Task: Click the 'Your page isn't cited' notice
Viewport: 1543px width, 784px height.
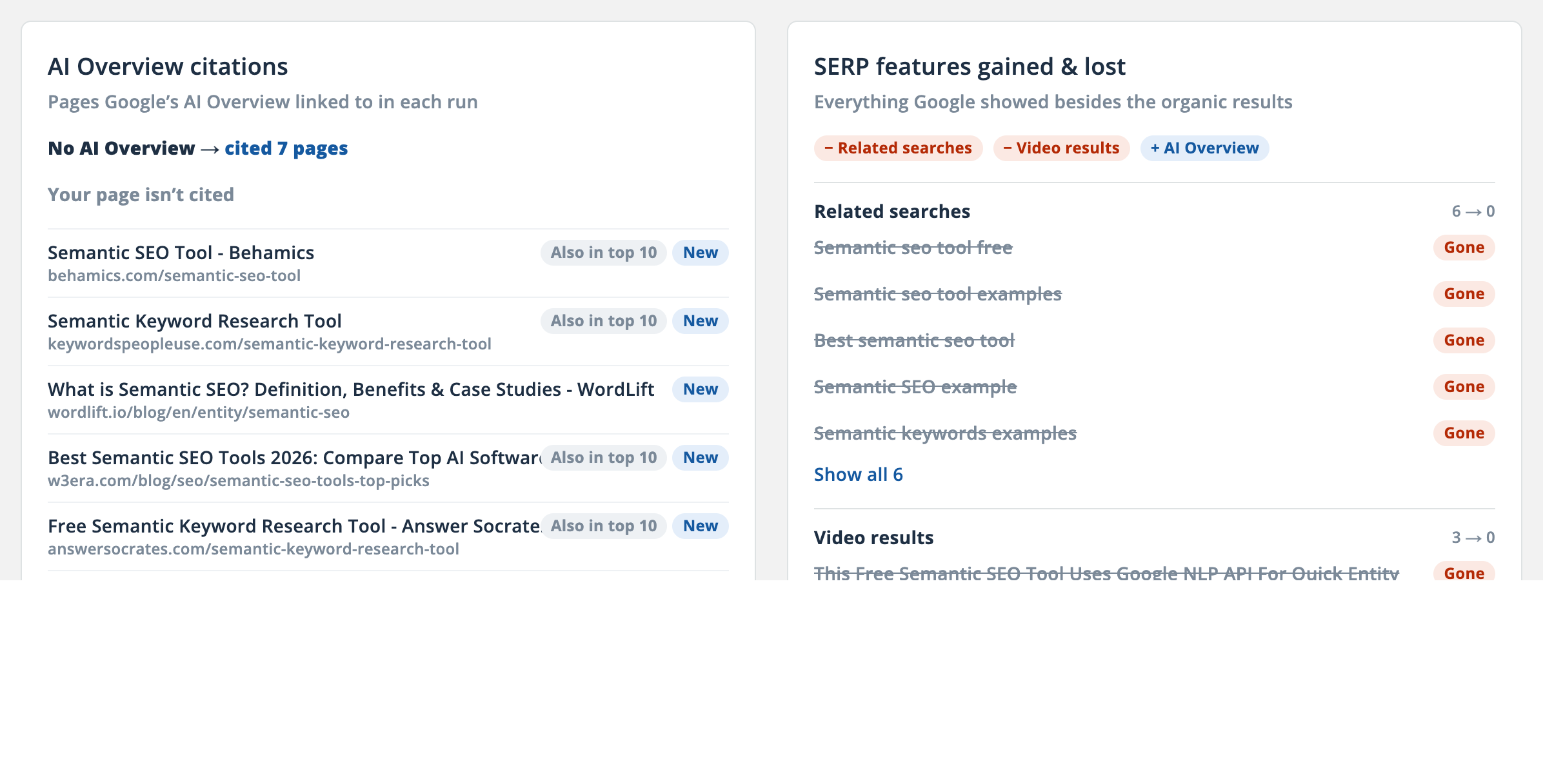Action: pos(141,195)
